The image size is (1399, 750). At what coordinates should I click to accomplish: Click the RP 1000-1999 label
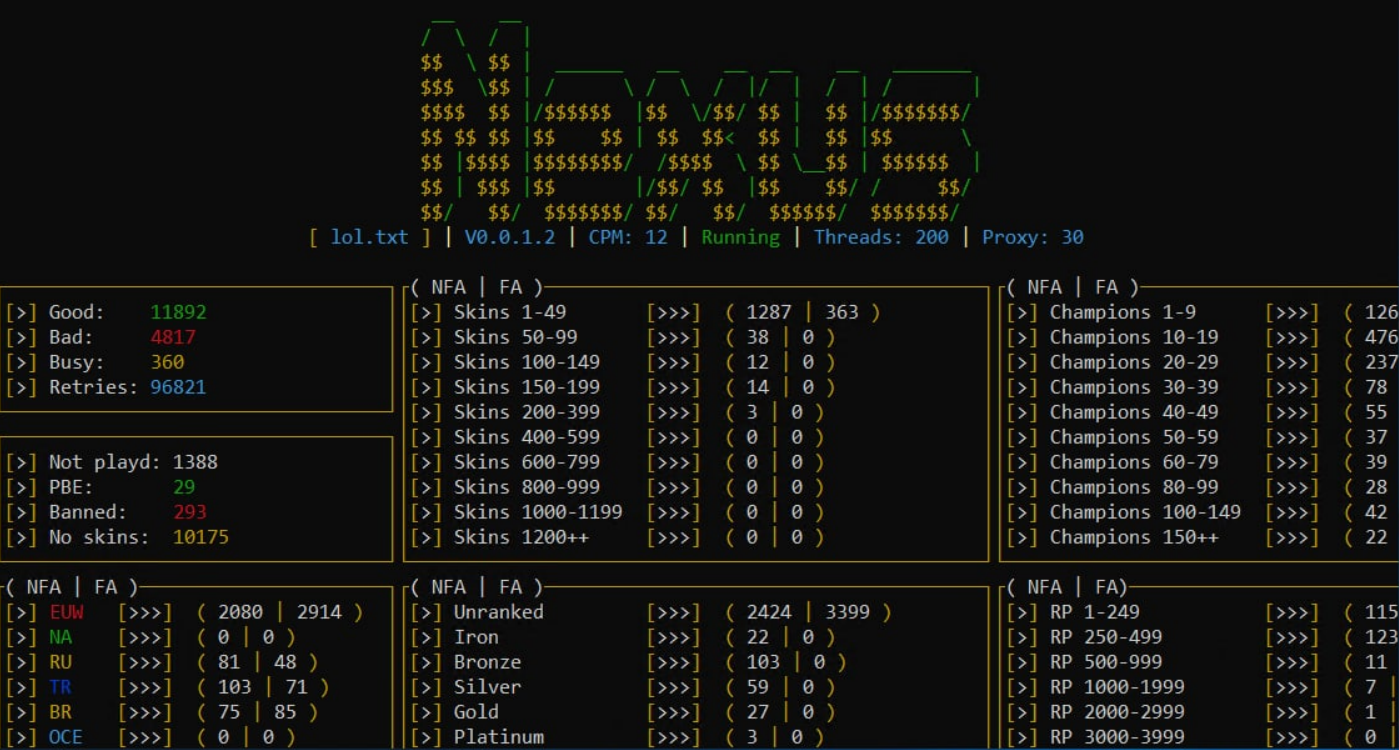(1117, 687)
